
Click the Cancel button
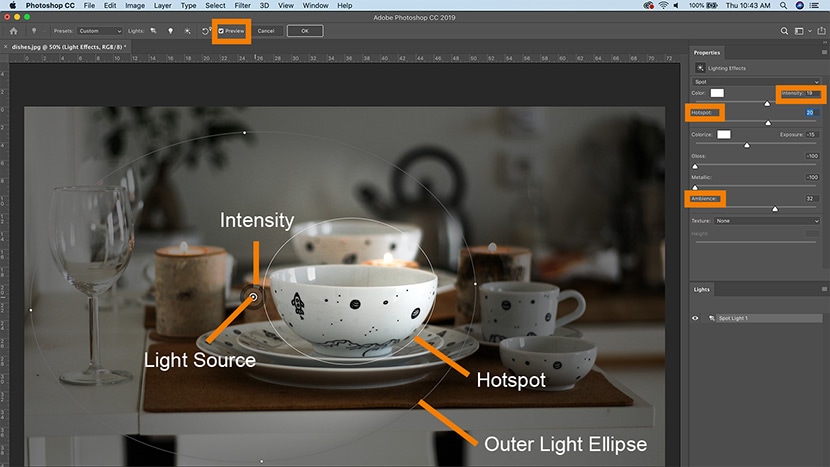(x=265, y=31)
